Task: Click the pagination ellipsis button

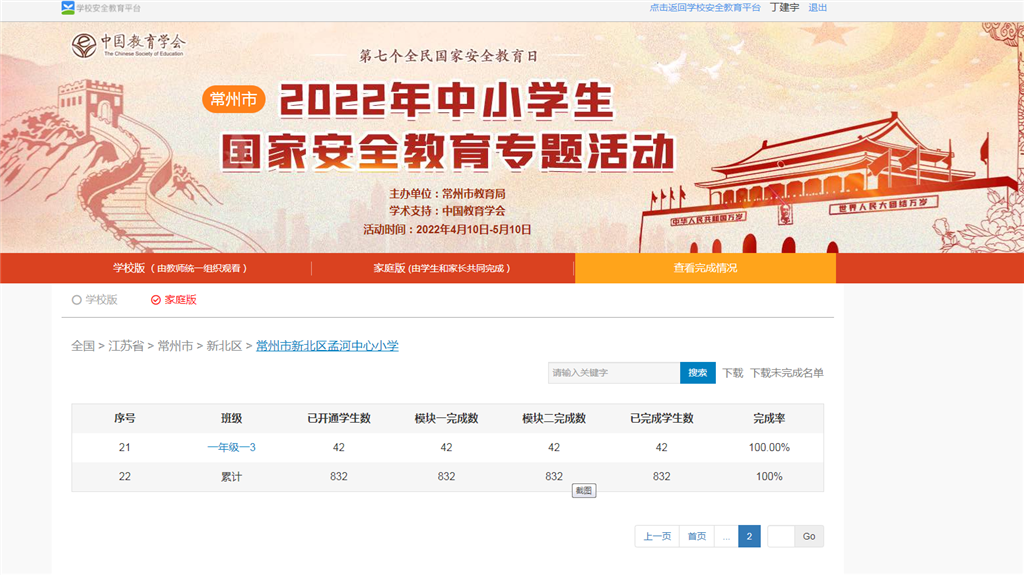Action: coord(726,536)
